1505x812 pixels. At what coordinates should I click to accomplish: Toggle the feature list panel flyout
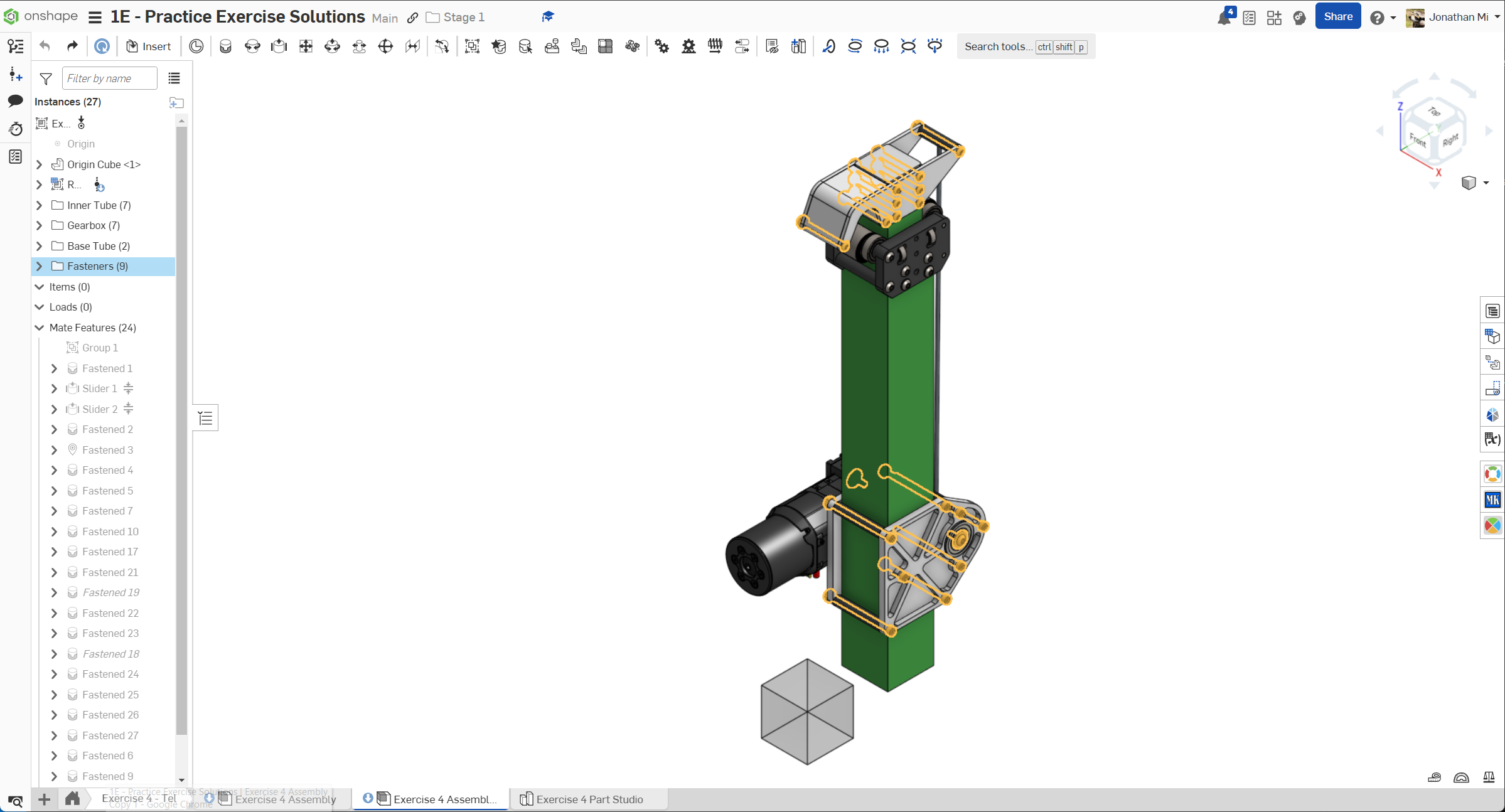click(x=205, y=418)
